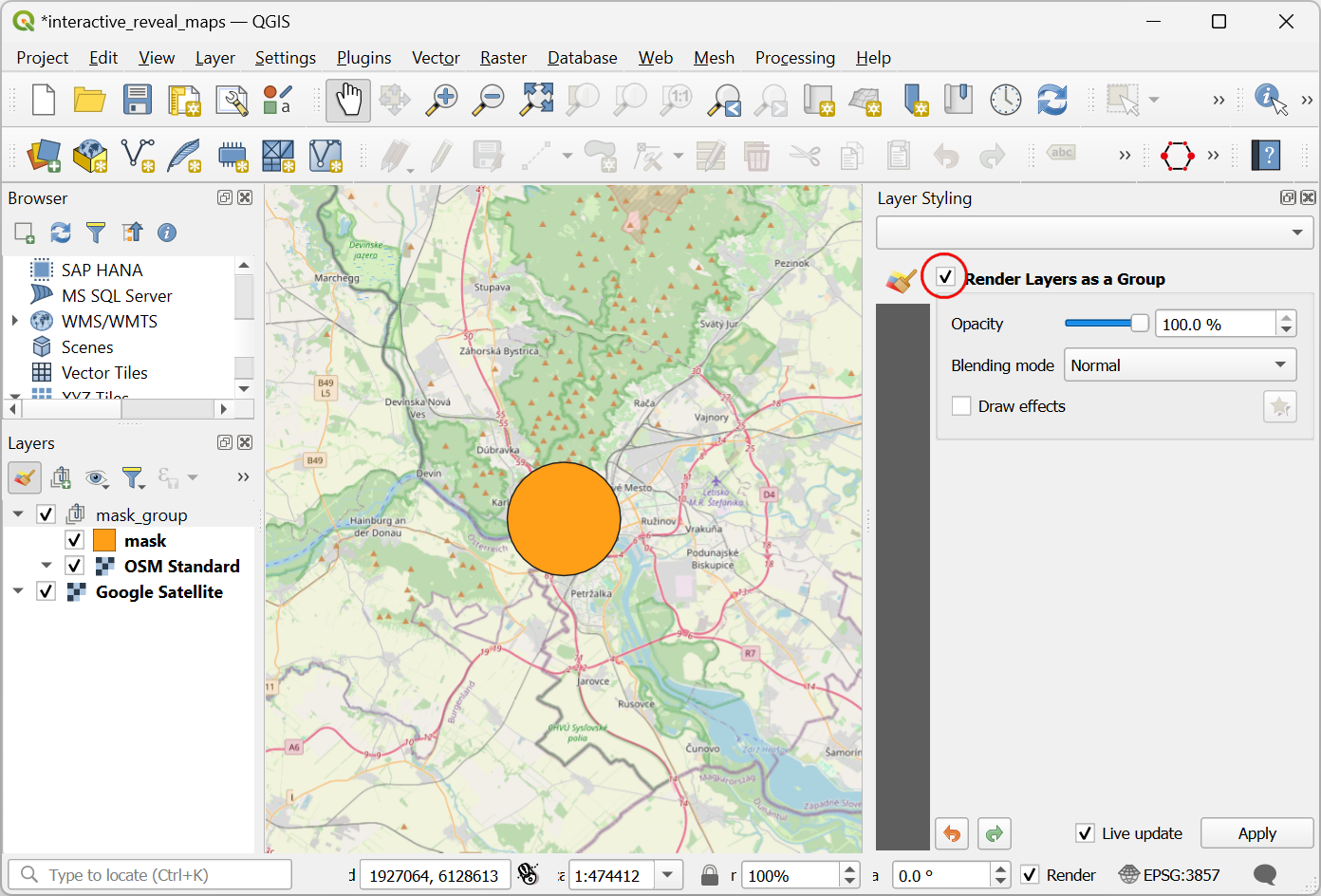Screen dimensions: 1321x896
Task: Open the Processing menu
Action: tap(794, 58)
